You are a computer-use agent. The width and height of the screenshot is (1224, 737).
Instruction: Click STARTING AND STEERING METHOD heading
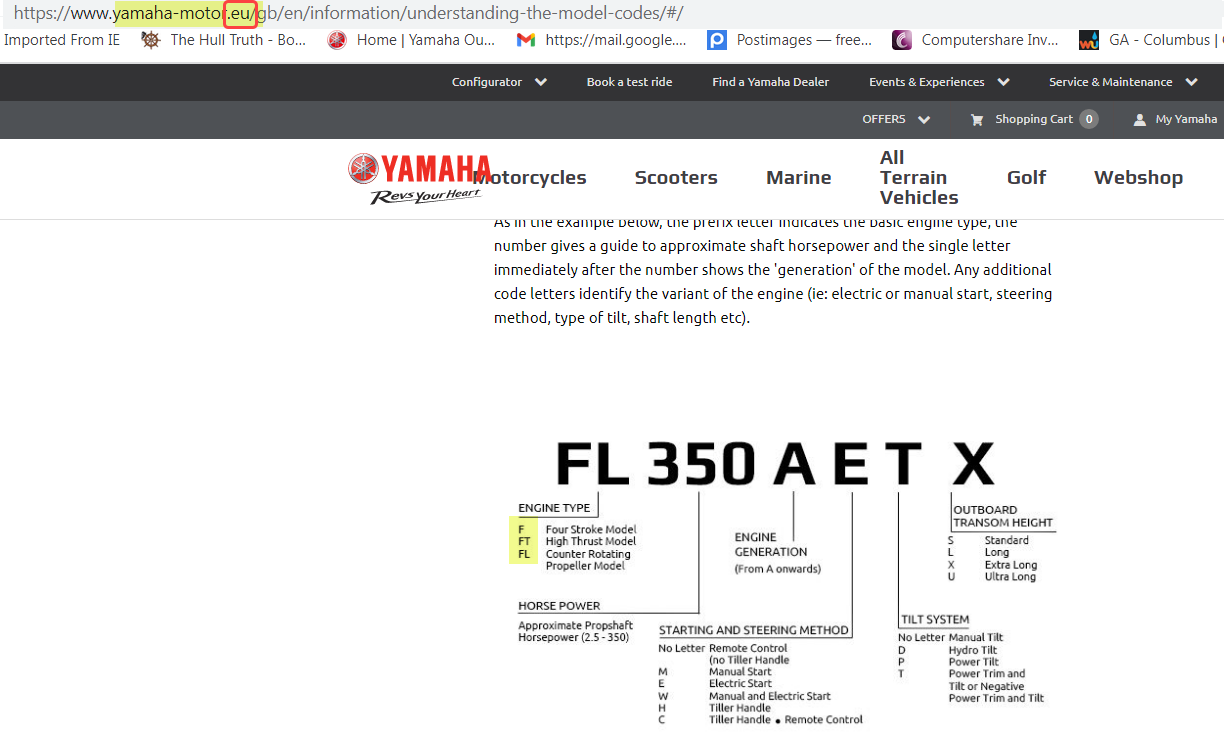pyautogui.click(x=754, y=630)
